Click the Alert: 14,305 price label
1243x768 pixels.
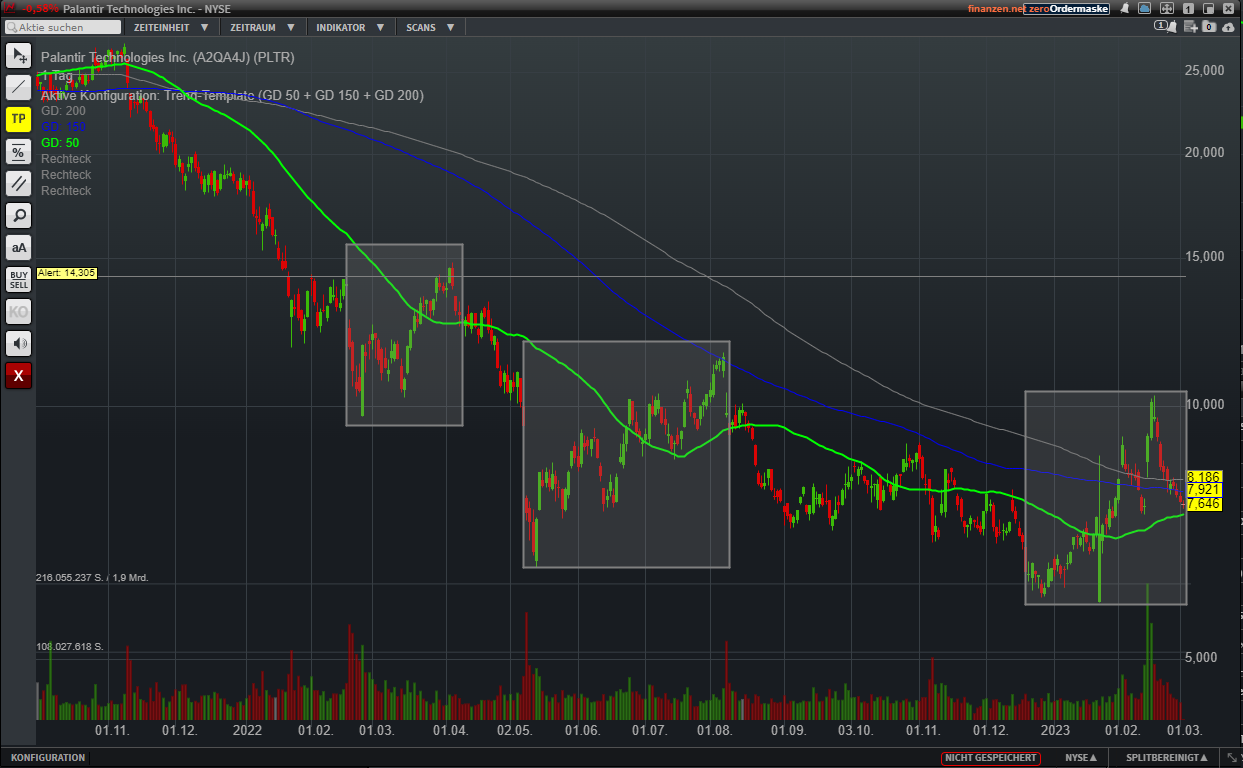66,273
